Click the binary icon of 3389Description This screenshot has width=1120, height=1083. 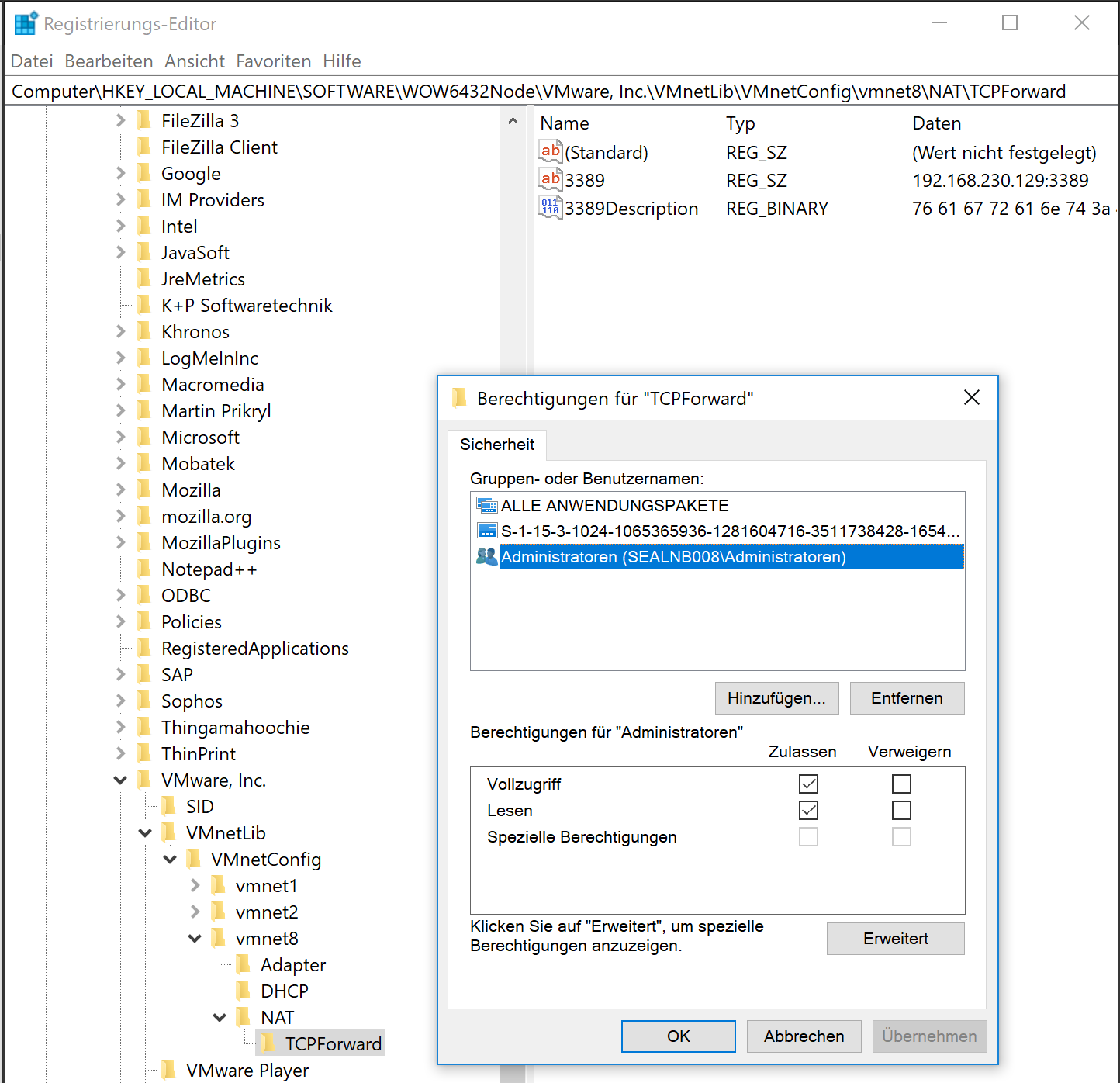coord(551,207)
